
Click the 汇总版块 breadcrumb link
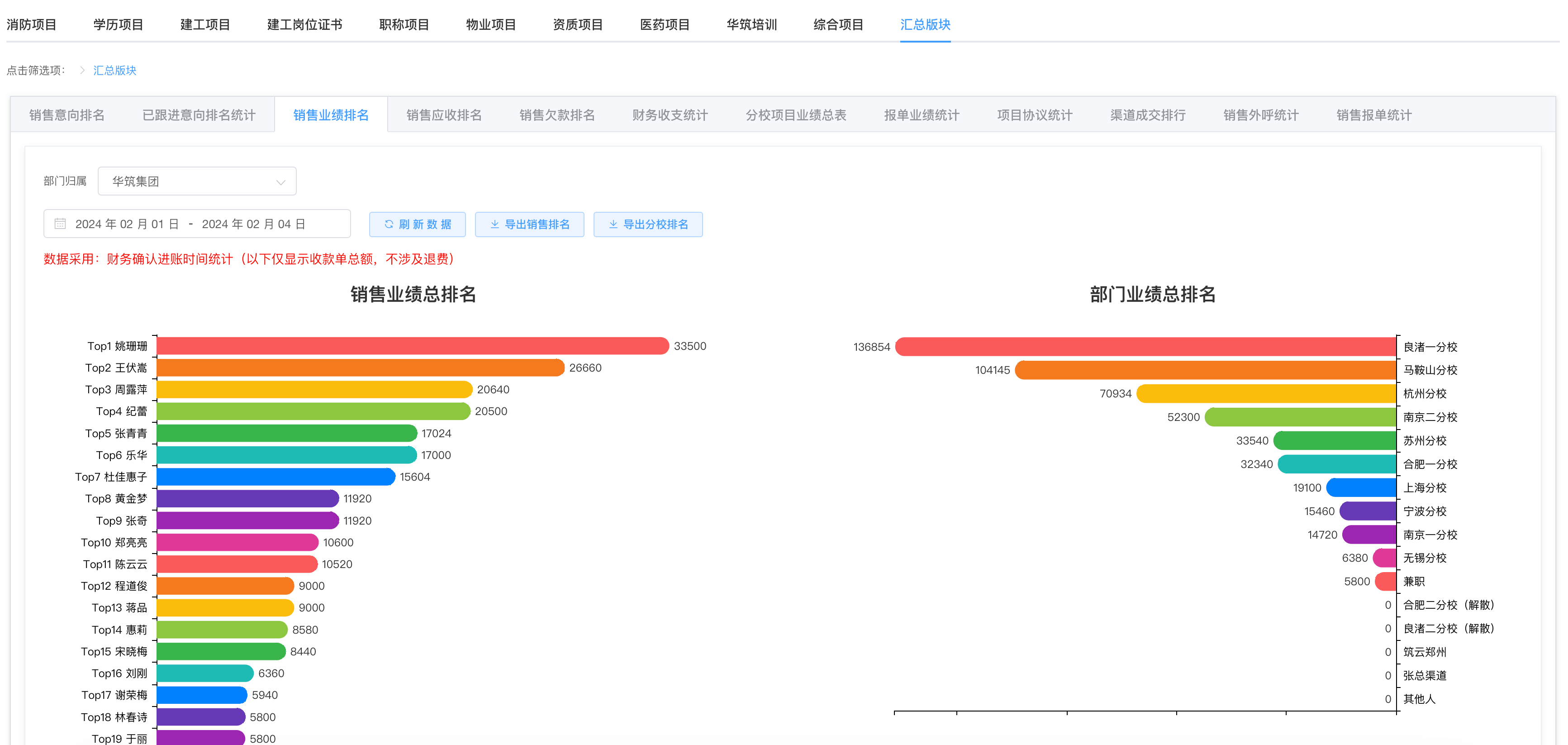tap(114, 70)
